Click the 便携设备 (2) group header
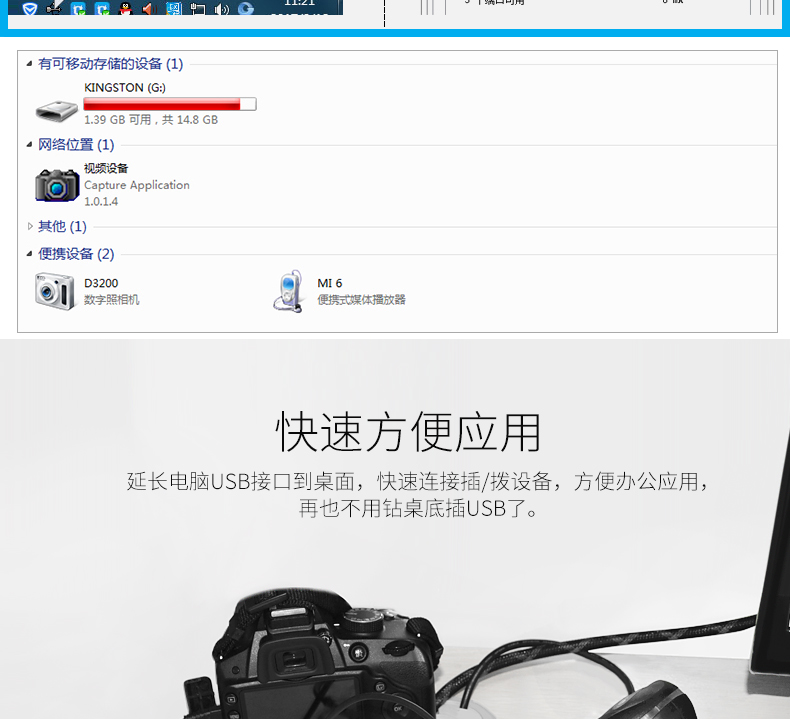 76,254
